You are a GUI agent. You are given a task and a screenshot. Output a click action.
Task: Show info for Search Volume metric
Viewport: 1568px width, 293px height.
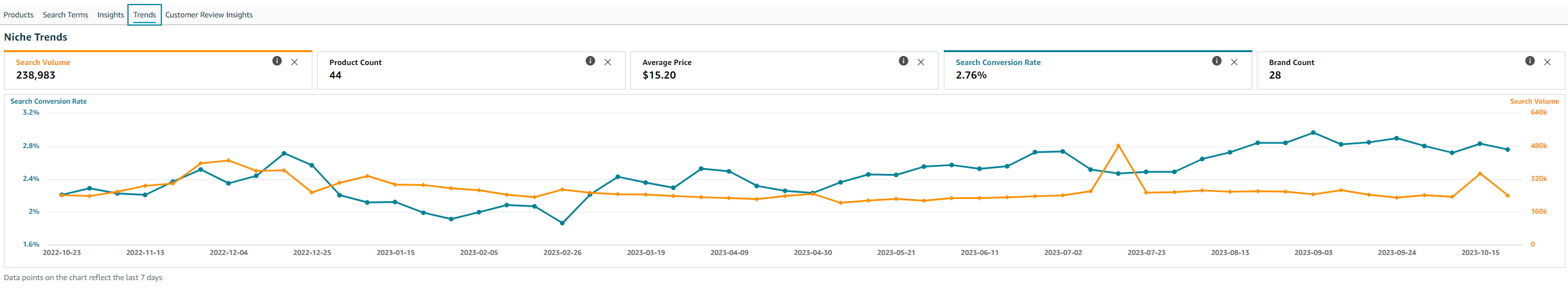point(277,61)
